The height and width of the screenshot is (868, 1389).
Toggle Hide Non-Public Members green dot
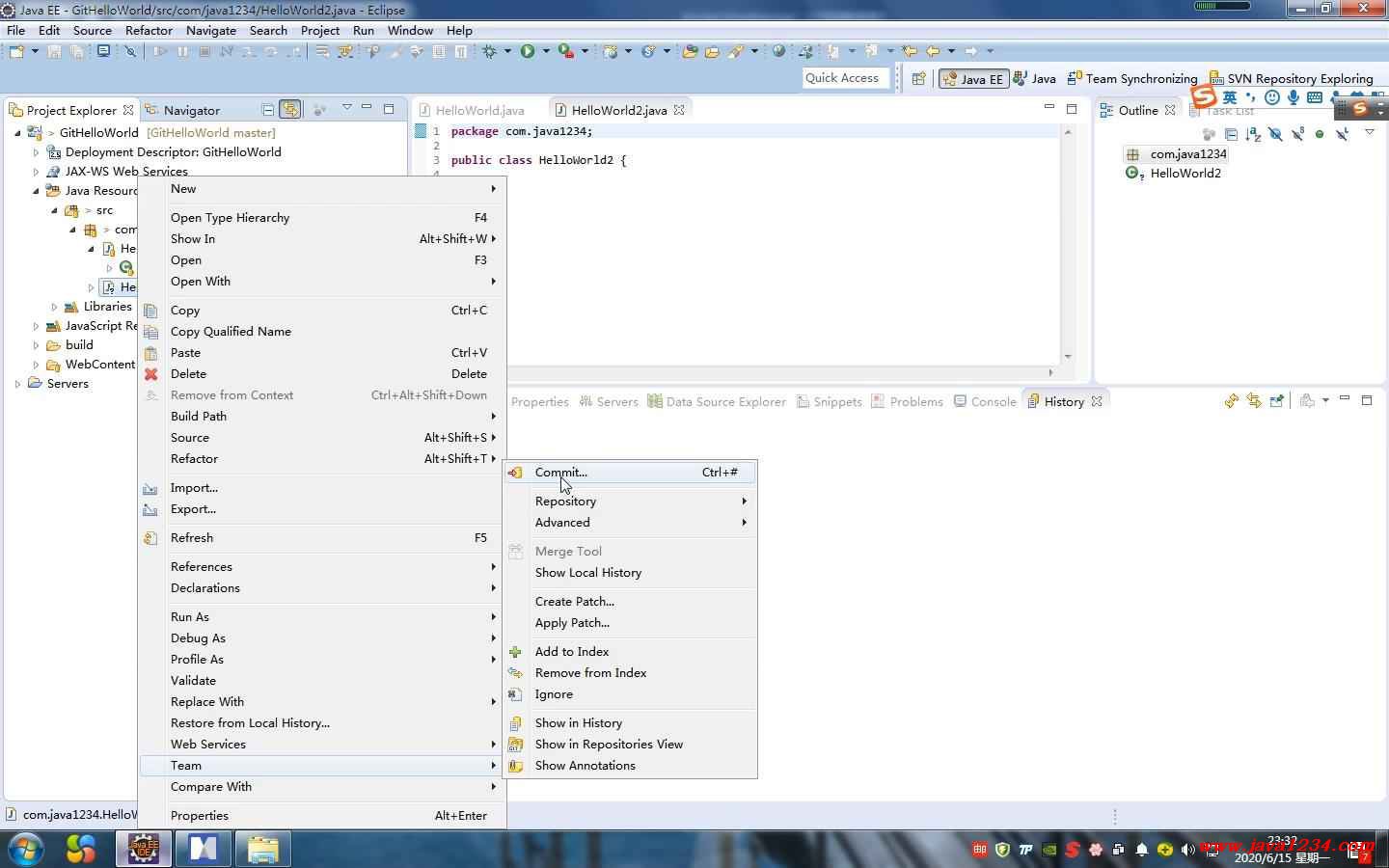(1320, 134)
